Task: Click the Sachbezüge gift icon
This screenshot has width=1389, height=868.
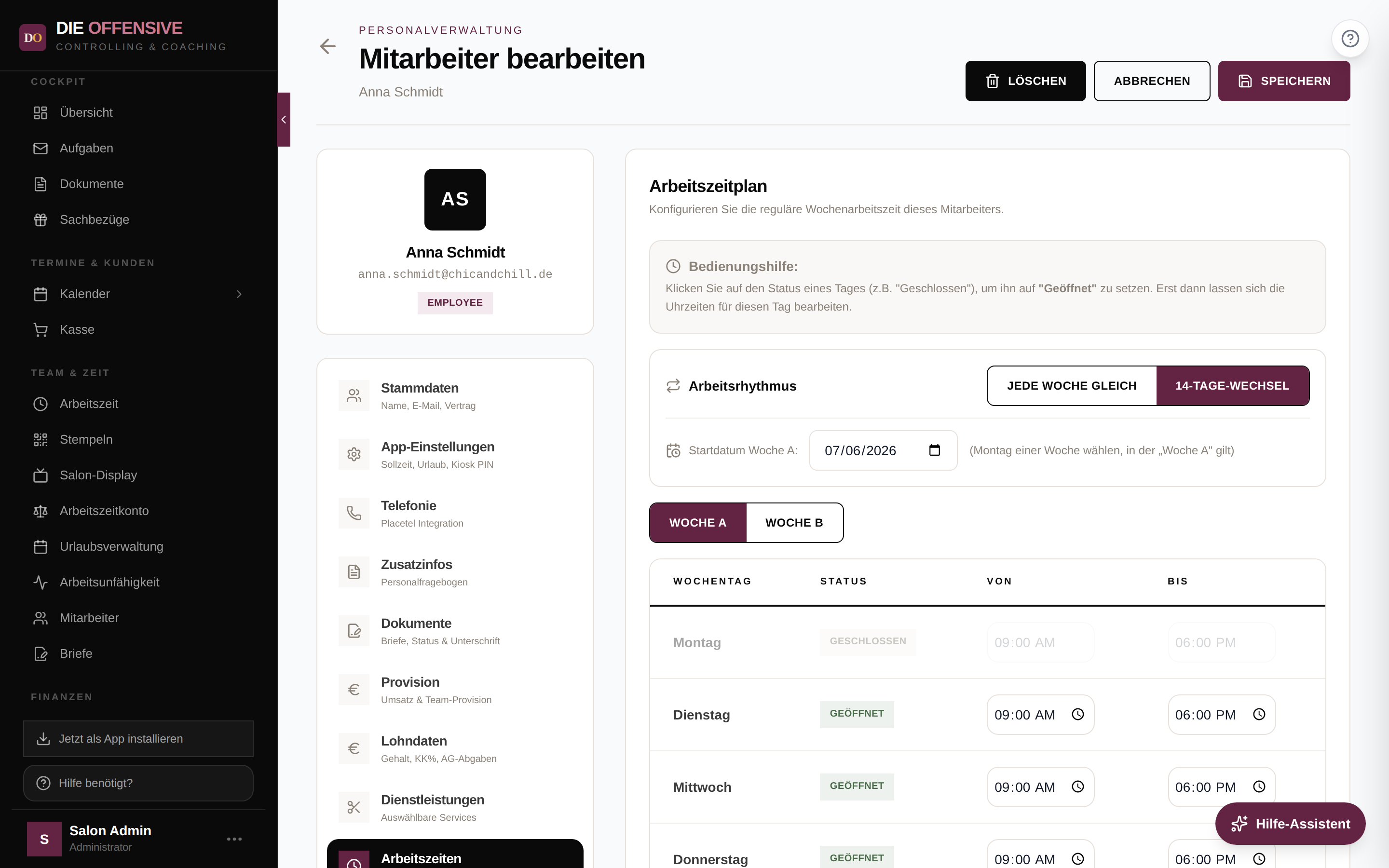Action: 40,219
